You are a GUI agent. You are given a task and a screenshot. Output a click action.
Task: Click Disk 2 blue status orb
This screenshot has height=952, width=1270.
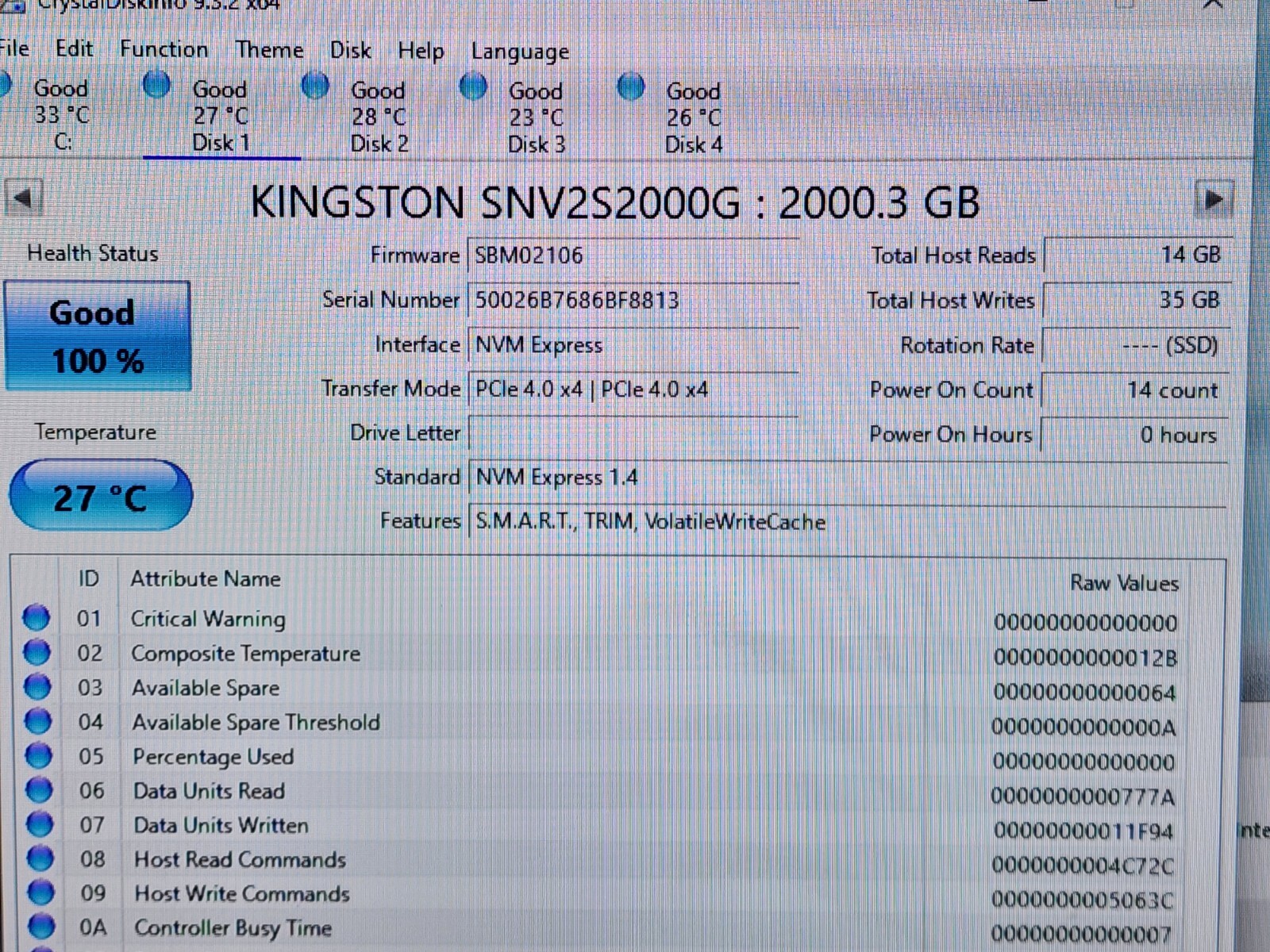click(316, 85)
